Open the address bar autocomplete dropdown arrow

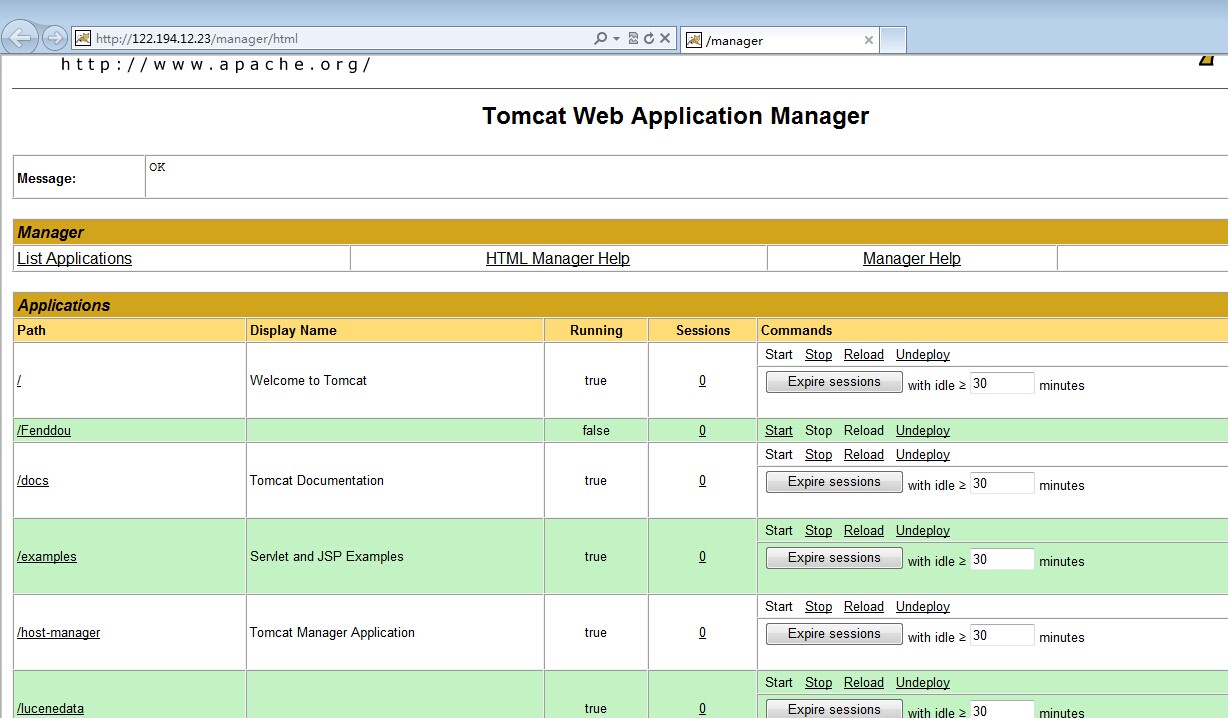(x=617, y=38)
